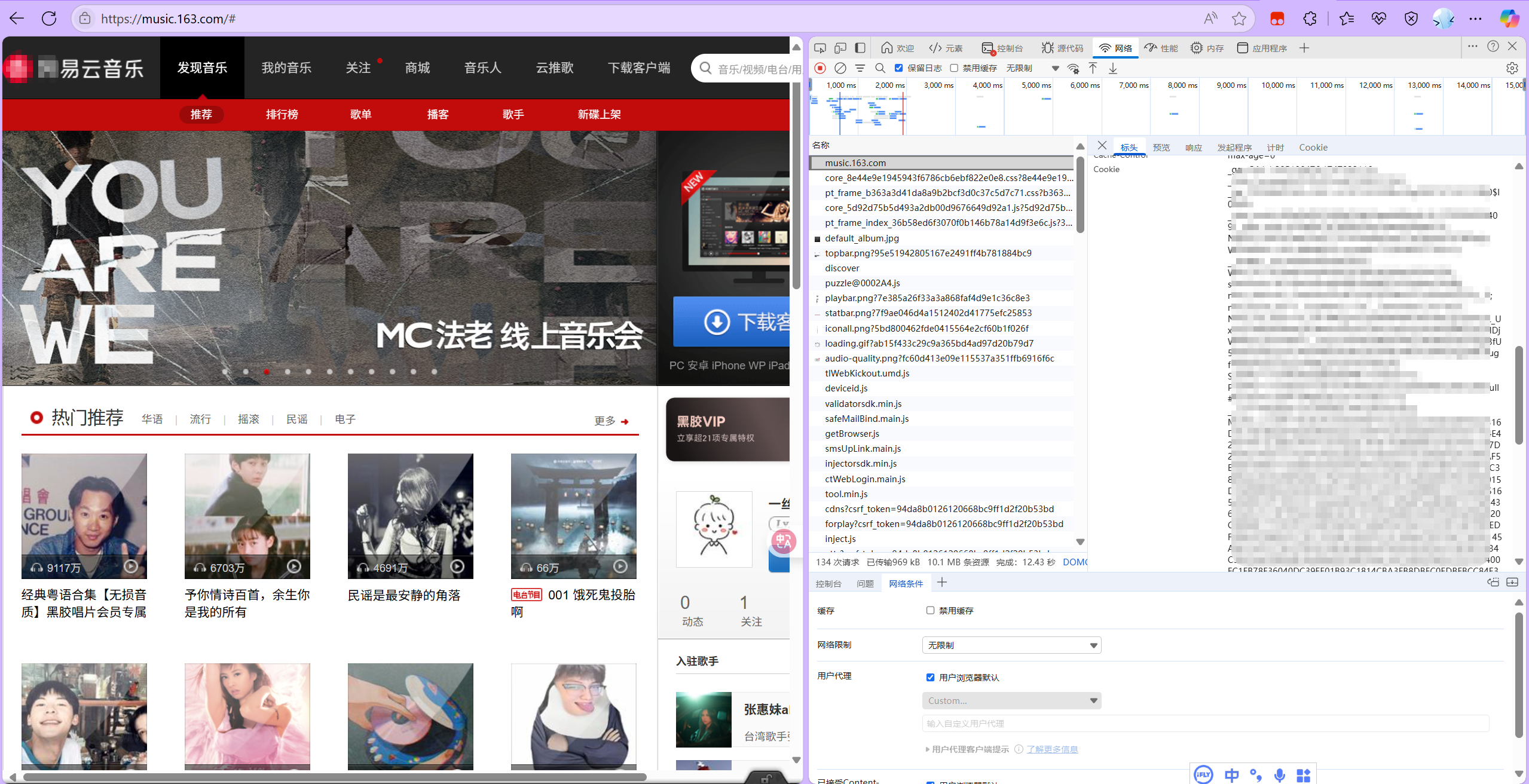Click the 下载客户端 navigation link
Screen dimensions: 1529x784
click(639, 68)
